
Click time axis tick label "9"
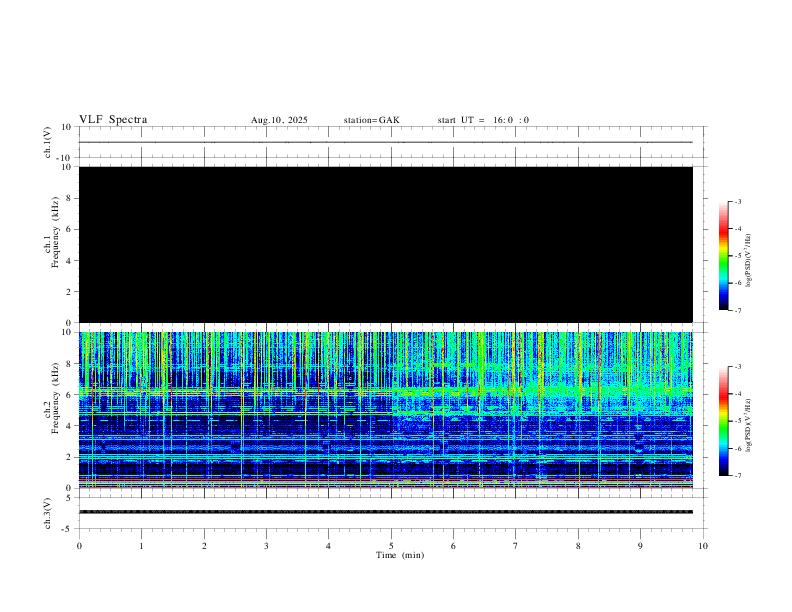point(640,546)
